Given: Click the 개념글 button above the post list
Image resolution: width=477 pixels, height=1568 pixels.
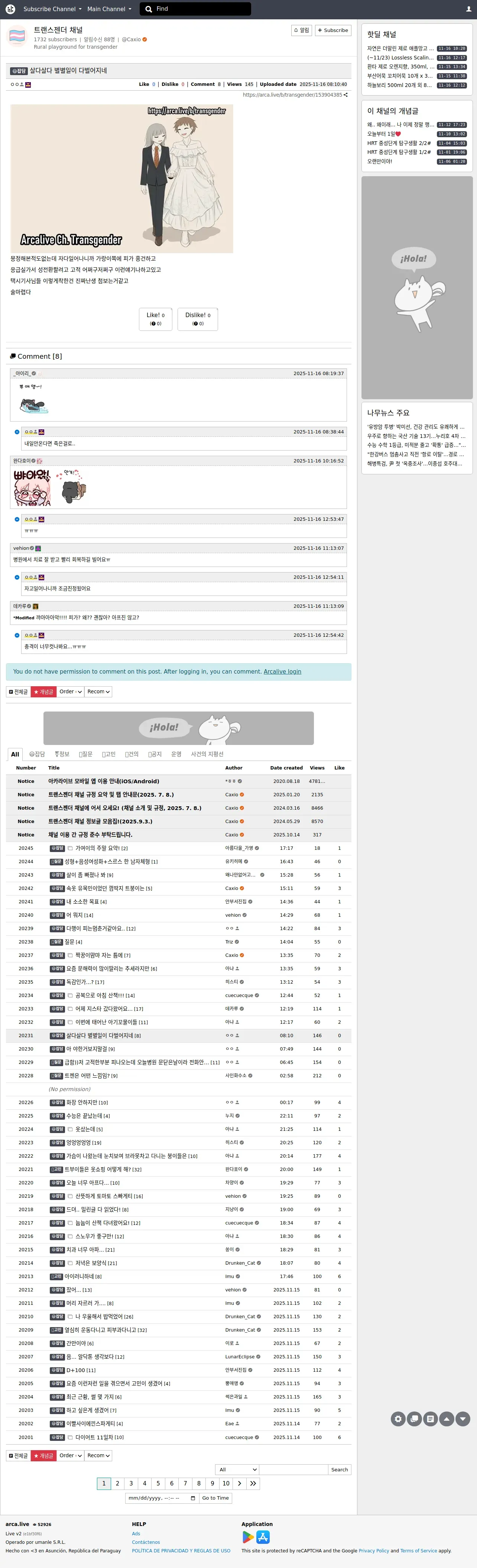Looking at the screenshot, I should tap(43, 691).
